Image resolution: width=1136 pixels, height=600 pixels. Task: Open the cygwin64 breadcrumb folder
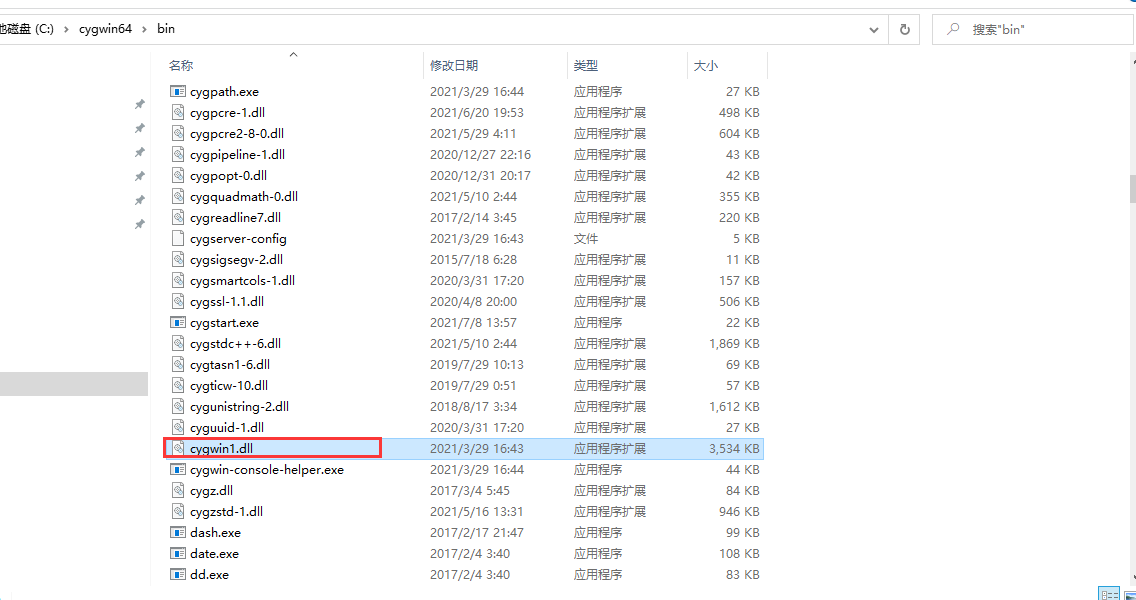[105, 30]
